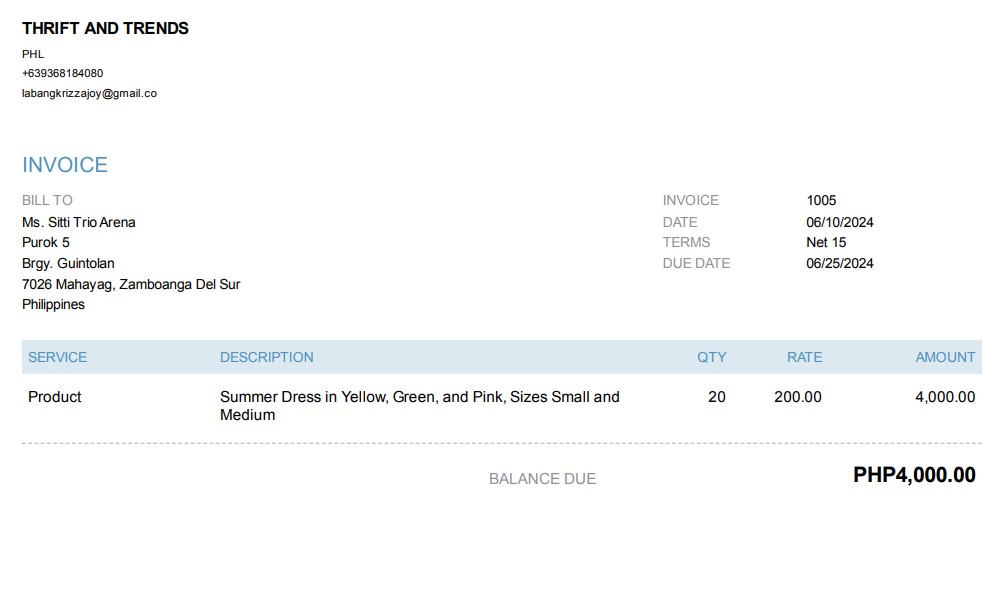Click the 7026 Mahayag, Zamboanga Del Sur line
The height and width of the screenshot is (610, 1007).
pyautogui.click(x=131, y=284)
